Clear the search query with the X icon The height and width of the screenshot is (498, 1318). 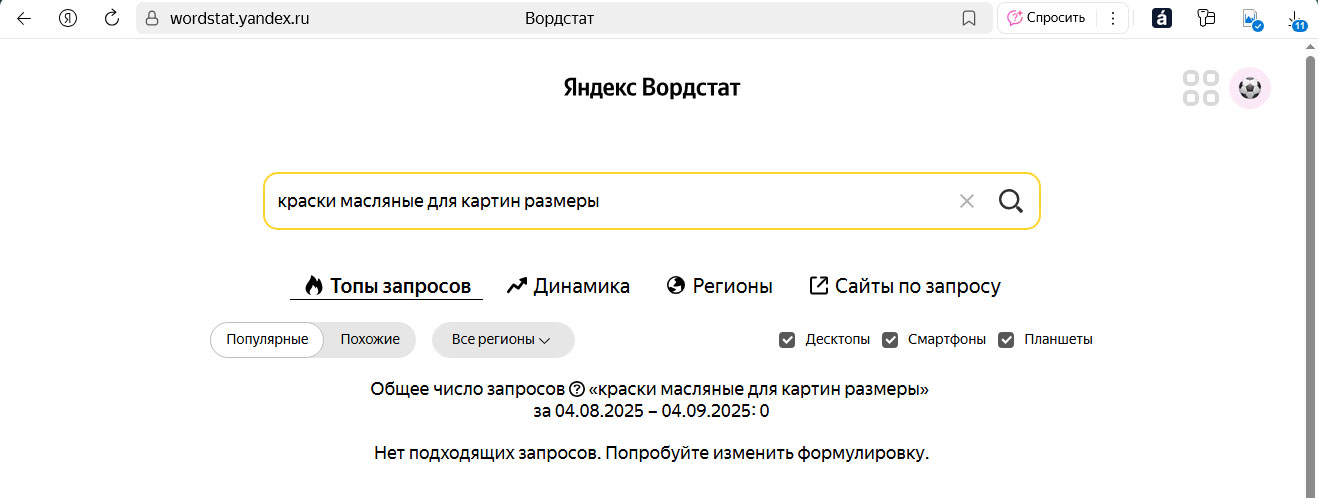967,201
